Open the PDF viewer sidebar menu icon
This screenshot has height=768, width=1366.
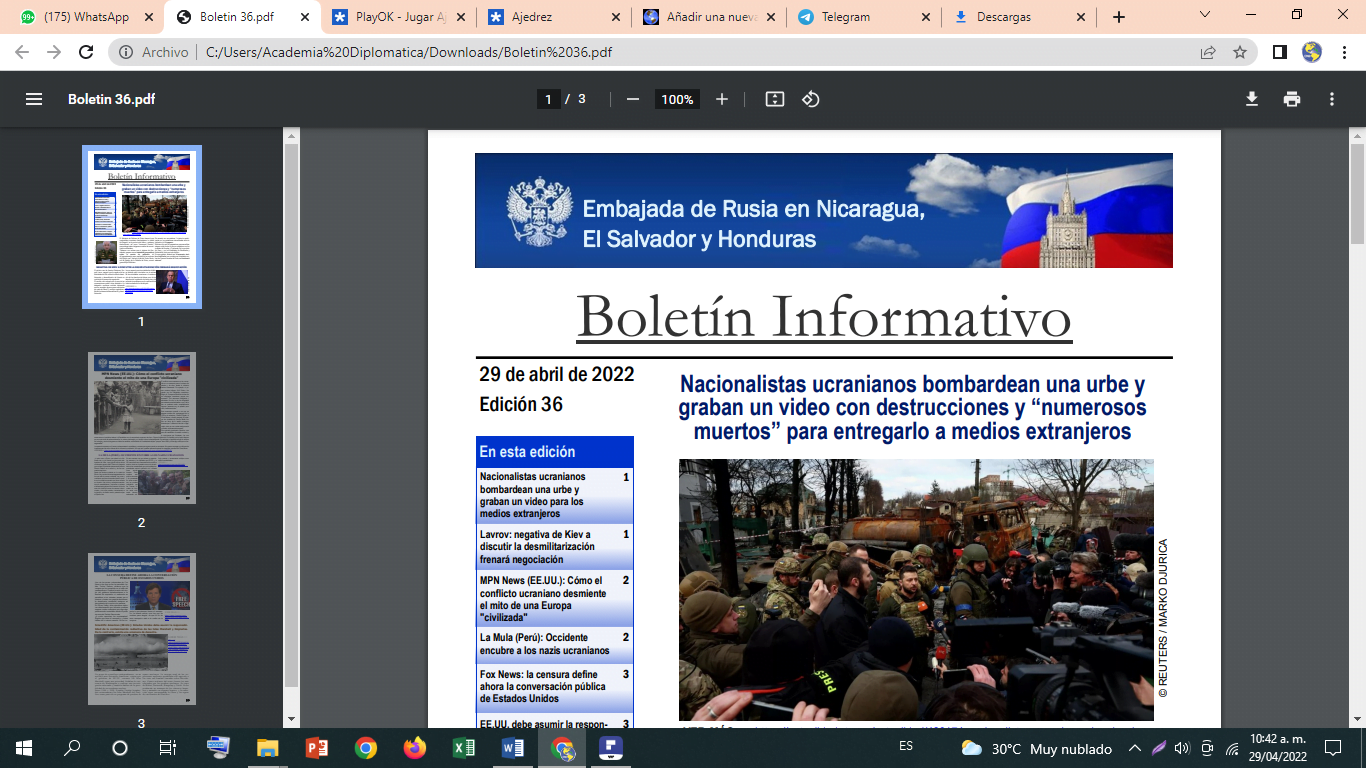coord(34,99)
